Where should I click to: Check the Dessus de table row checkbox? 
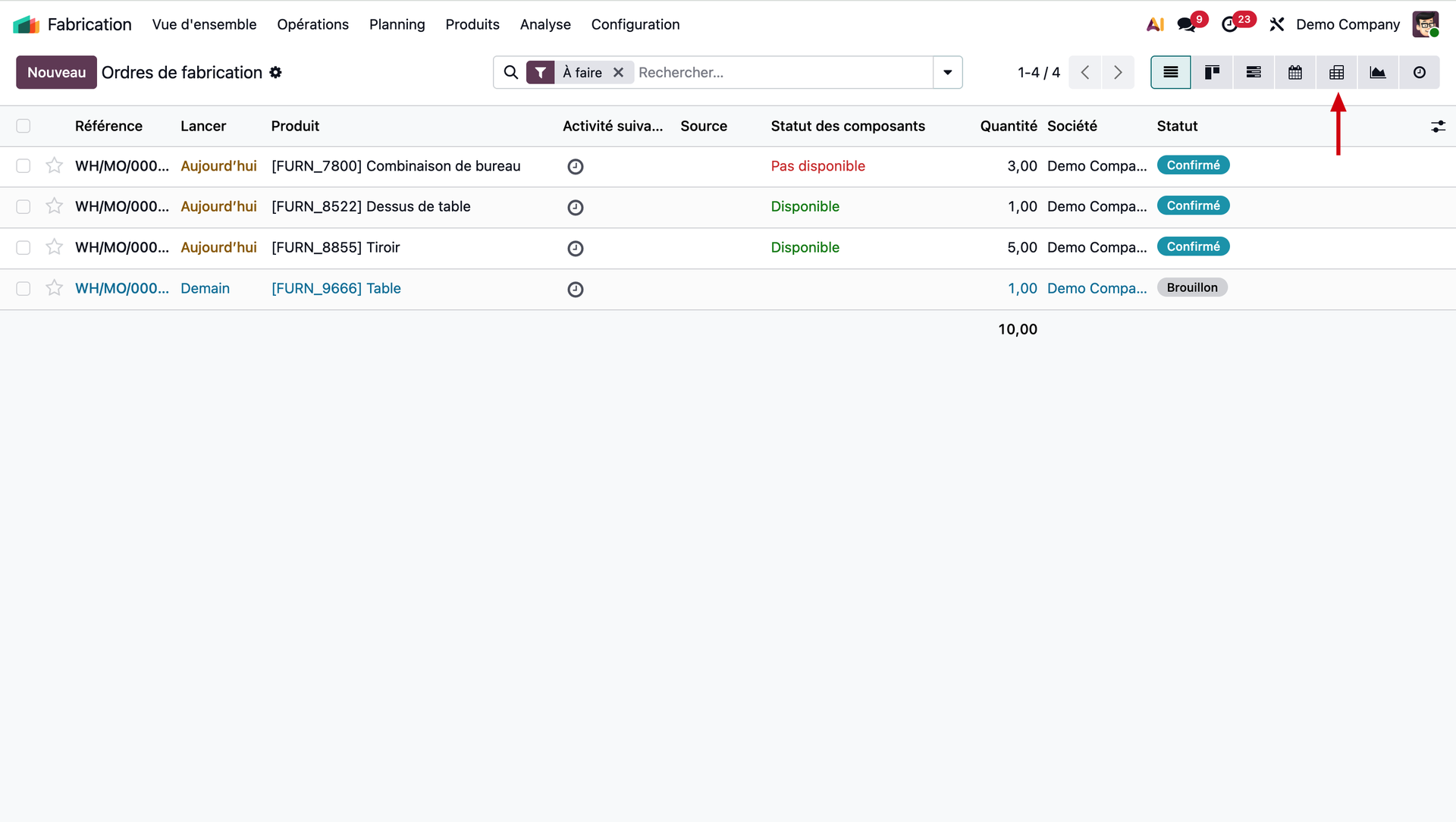coord(24,206)
